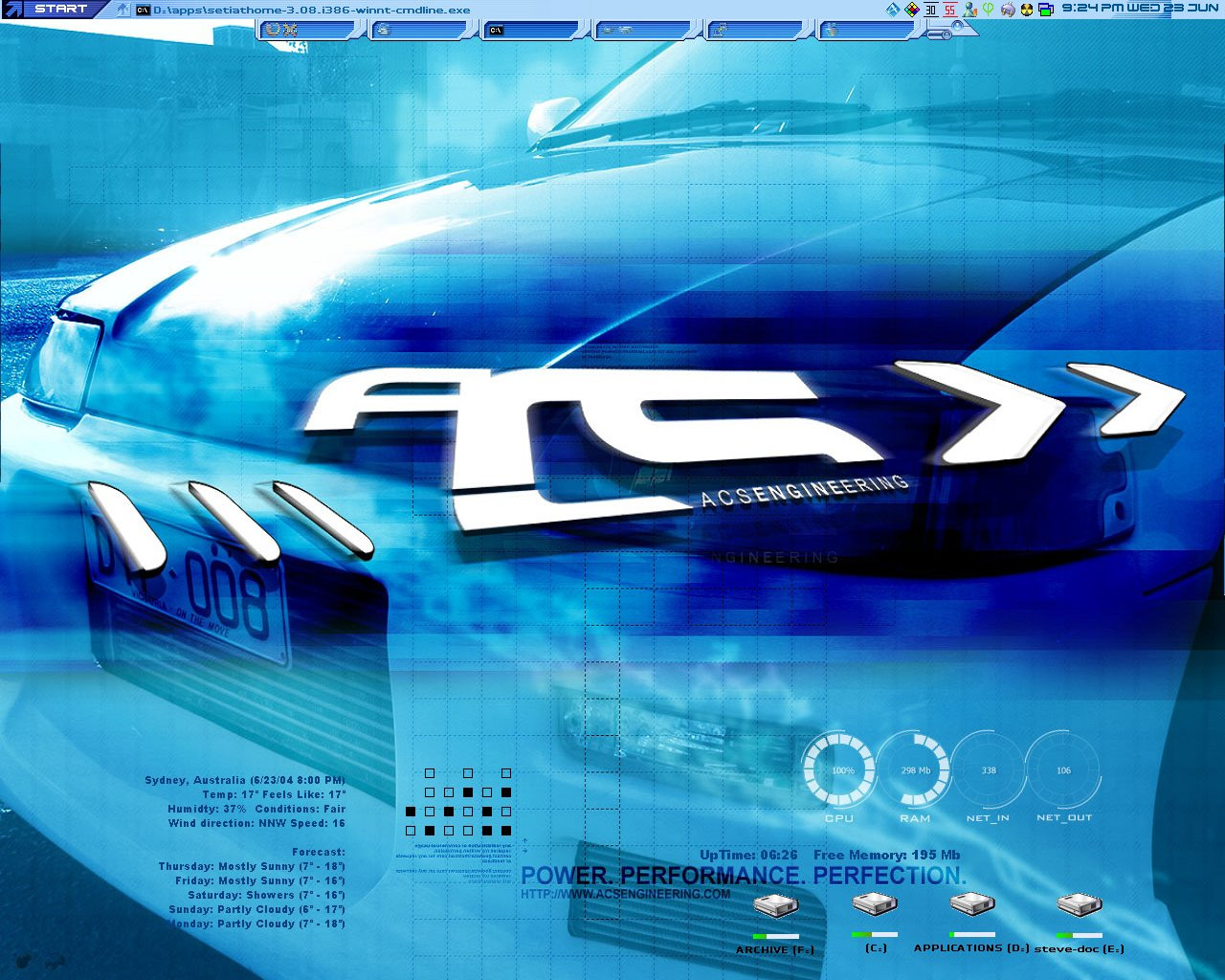
Task: Open the APPLICATIONS (D:) drive icon
Action: [x=972, y=902]
